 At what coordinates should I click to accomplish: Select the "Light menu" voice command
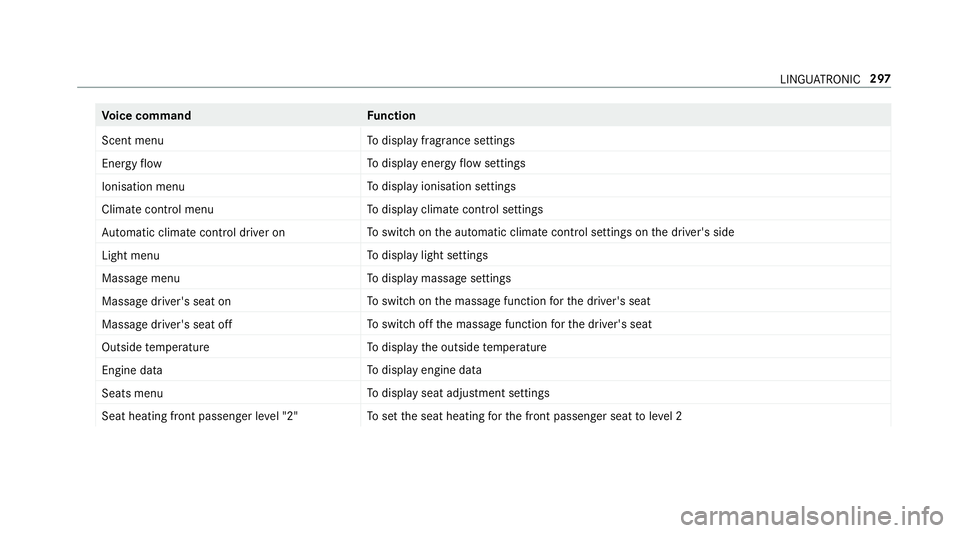click(130, 256)
